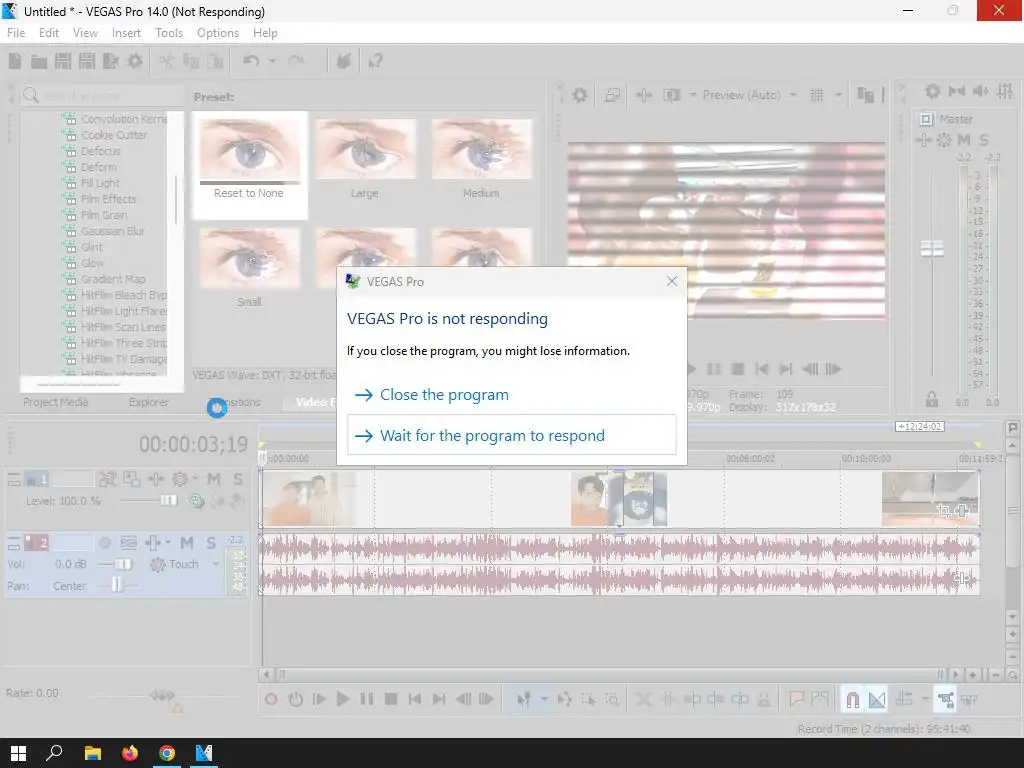Click the Undo arrow icon

pos(251,61)
